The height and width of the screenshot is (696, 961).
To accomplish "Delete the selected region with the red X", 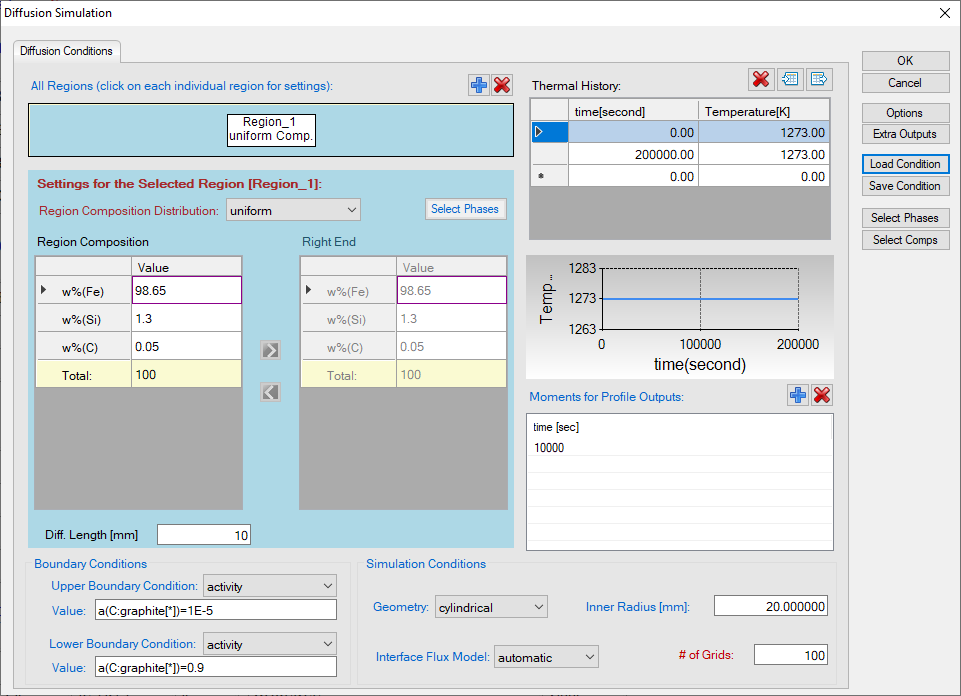I will point(502,86).
